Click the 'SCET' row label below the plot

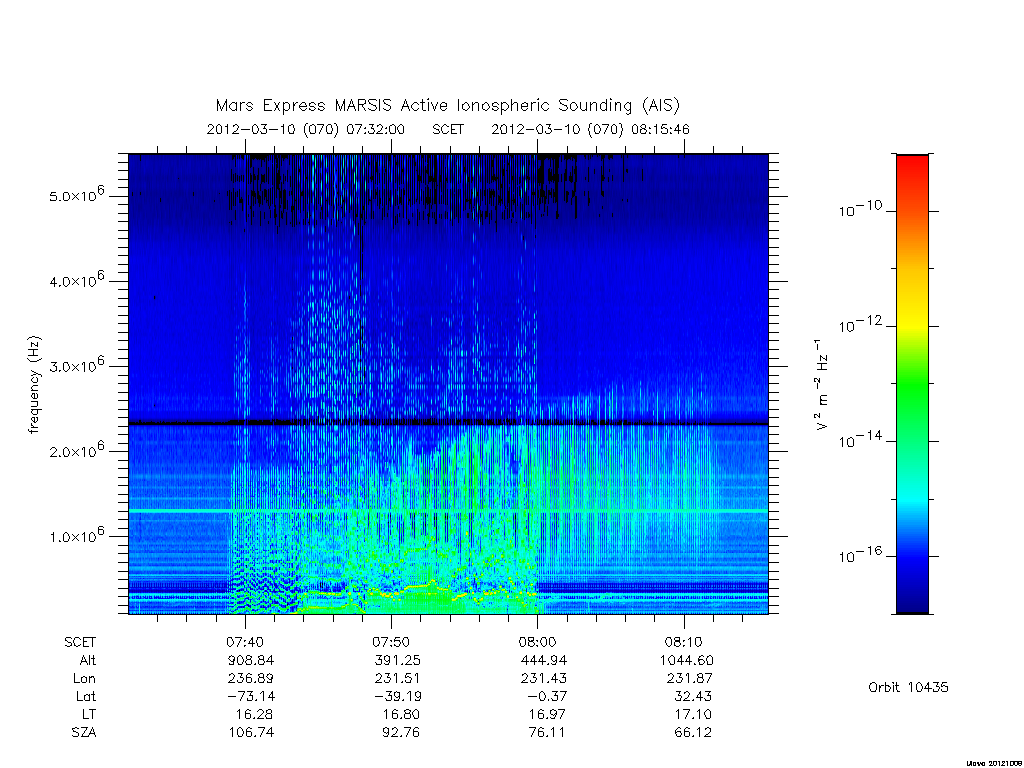(x=80, y=642)
